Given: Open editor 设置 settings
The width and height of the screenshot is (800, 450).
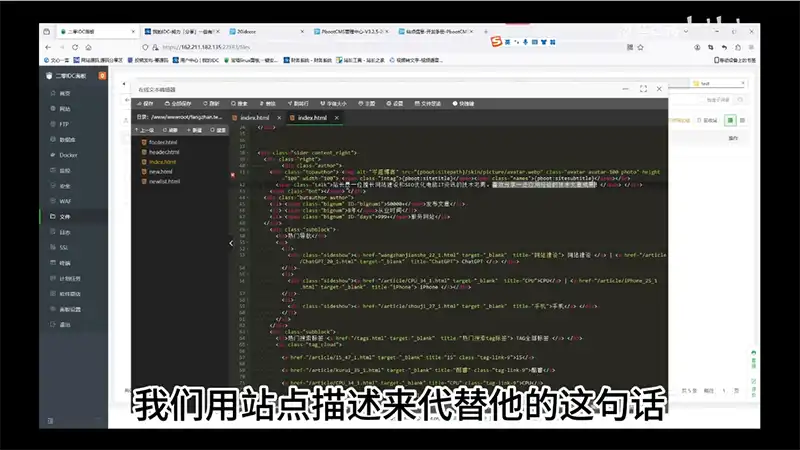Looking at the screenshot, I should (395, 103).
